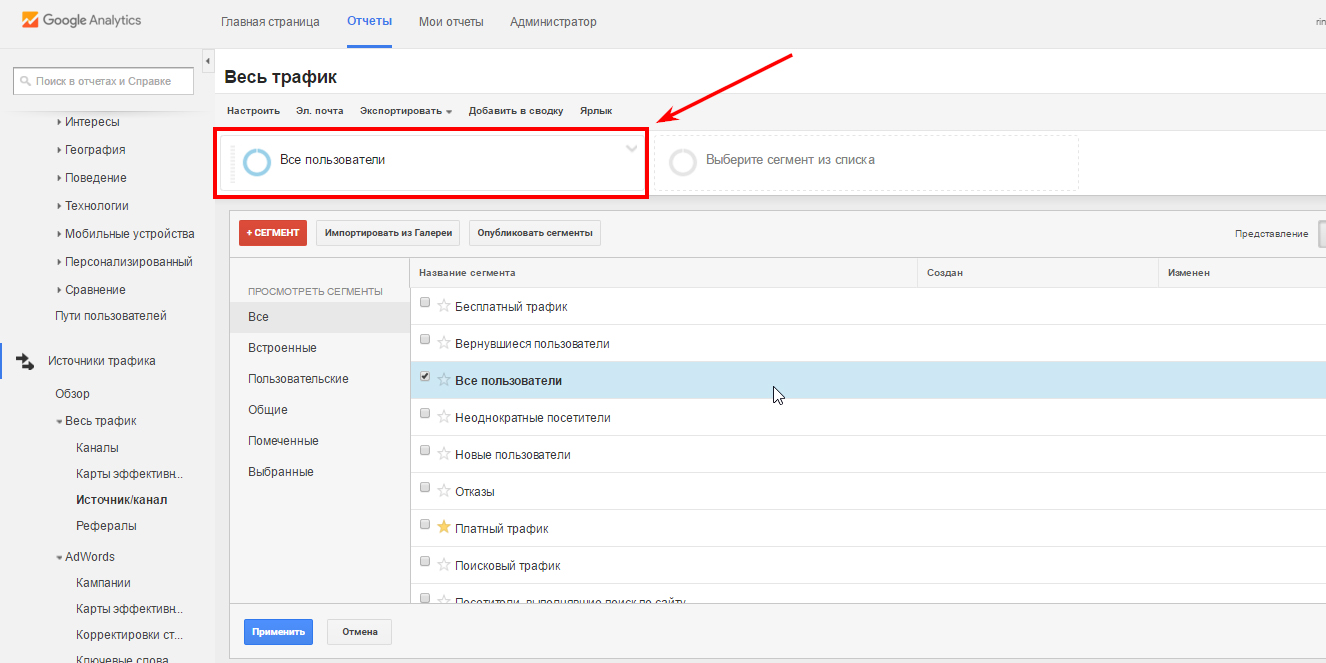Check the Бесплатный трафик checkbox
This screenshot has width=1326, height=663.
click(x=425, y=302)
